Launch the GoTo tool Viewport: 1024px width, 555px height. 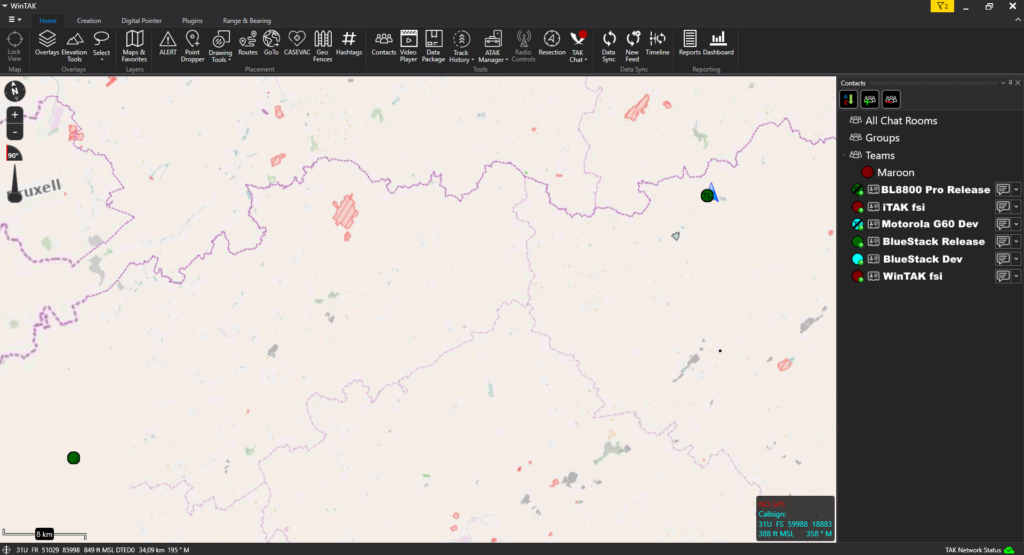pyautogui.click(x=271, y=44)
